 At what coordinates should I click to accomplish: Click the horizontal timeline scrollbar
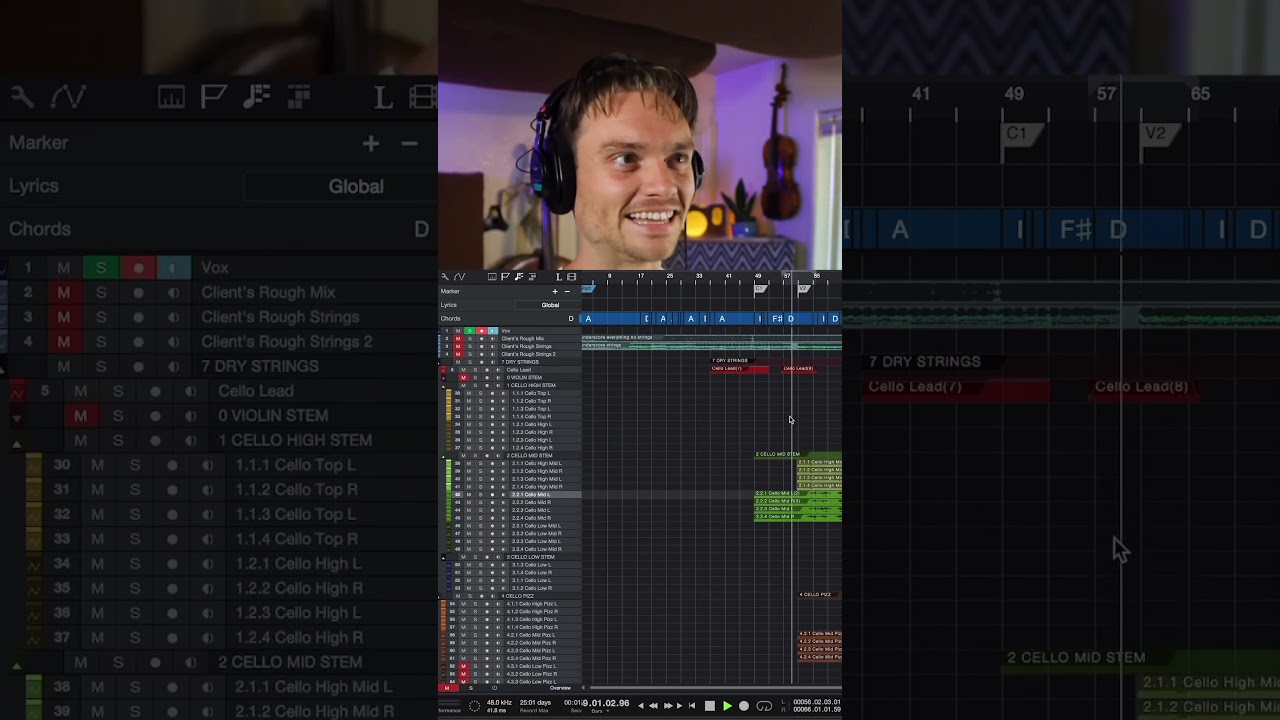click(715, 688)
